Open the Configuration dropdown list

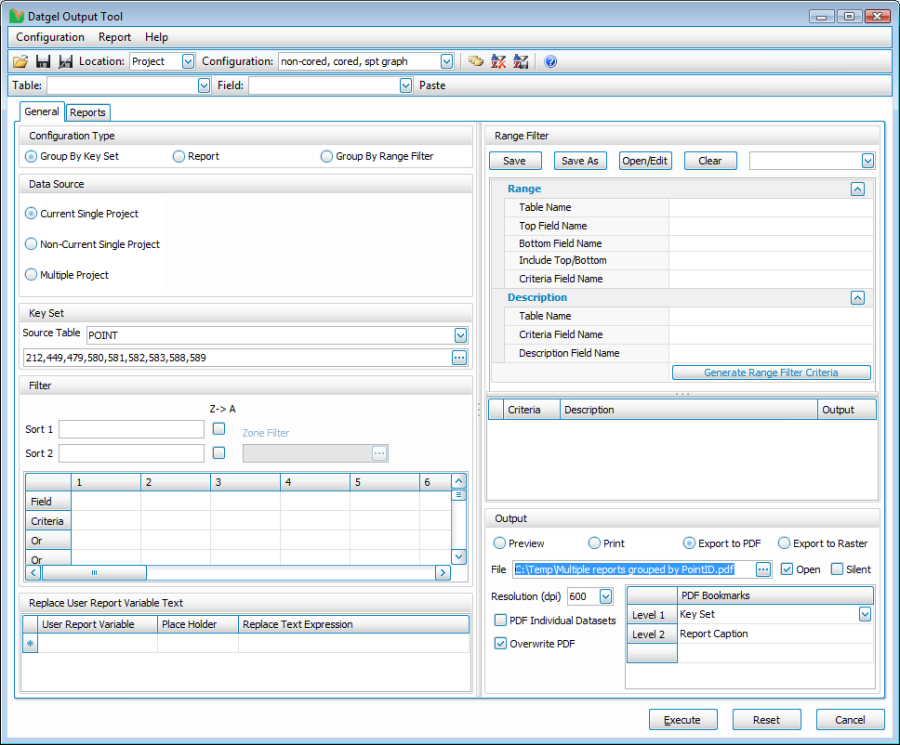coord(446,62)
